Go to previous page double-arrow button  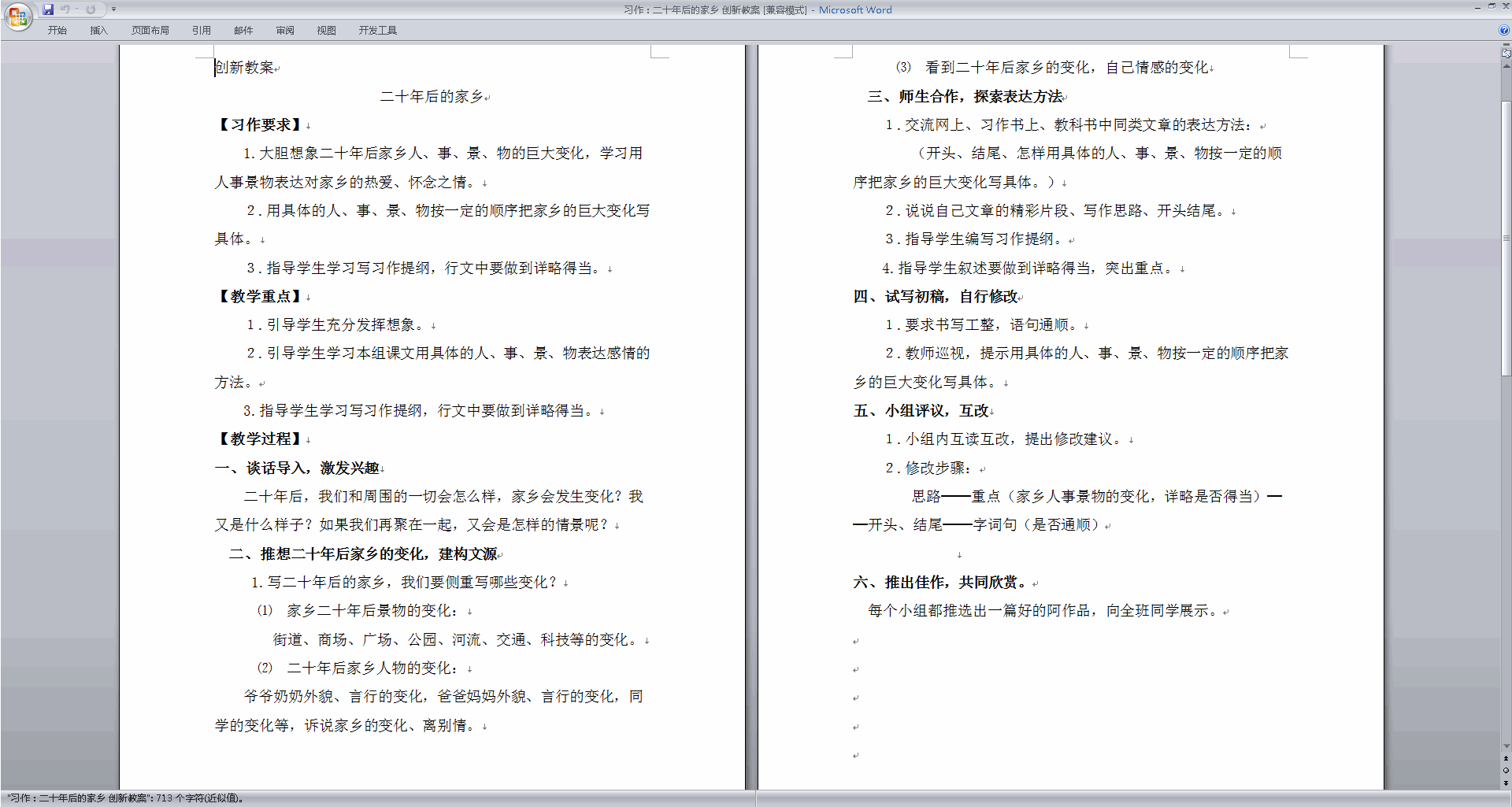tap(1506, 759)
